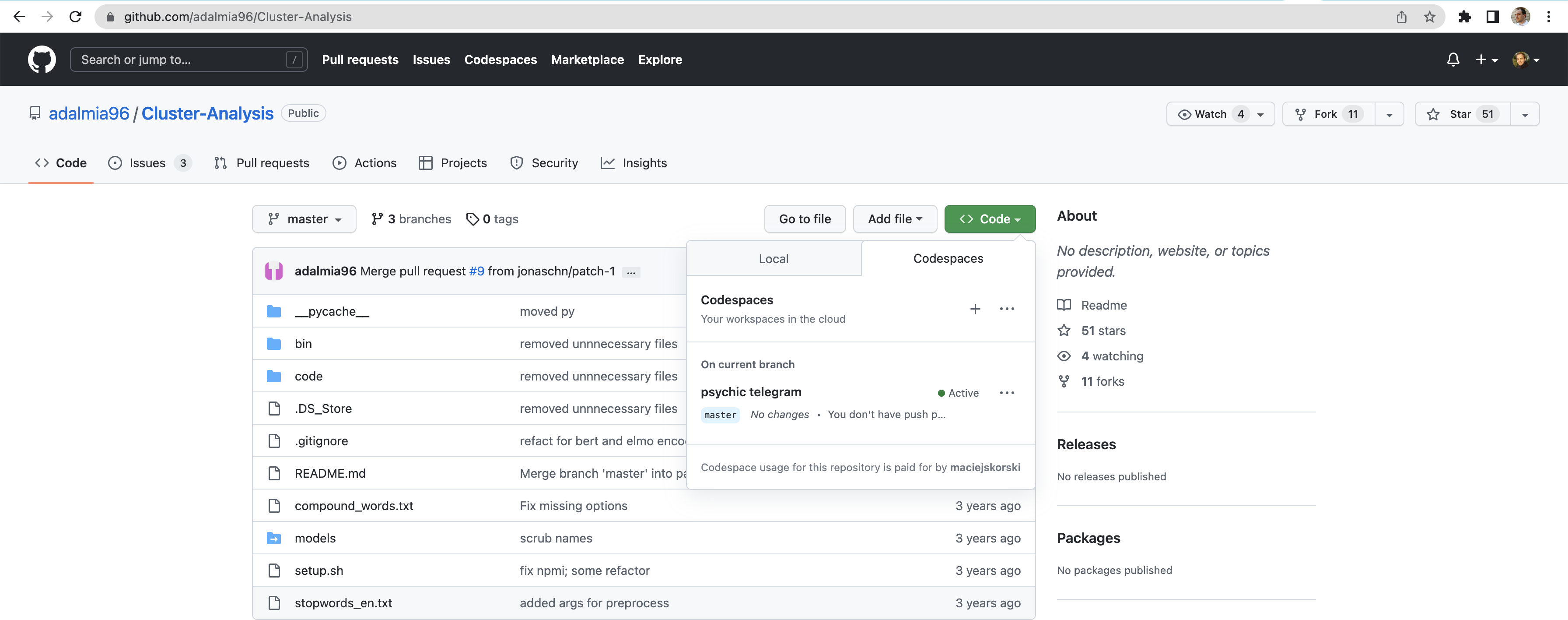Image resolution: width=1568 pixels, height=620 pixels.
Task: Open setup.sh file
Action: (x=319, y=570)
